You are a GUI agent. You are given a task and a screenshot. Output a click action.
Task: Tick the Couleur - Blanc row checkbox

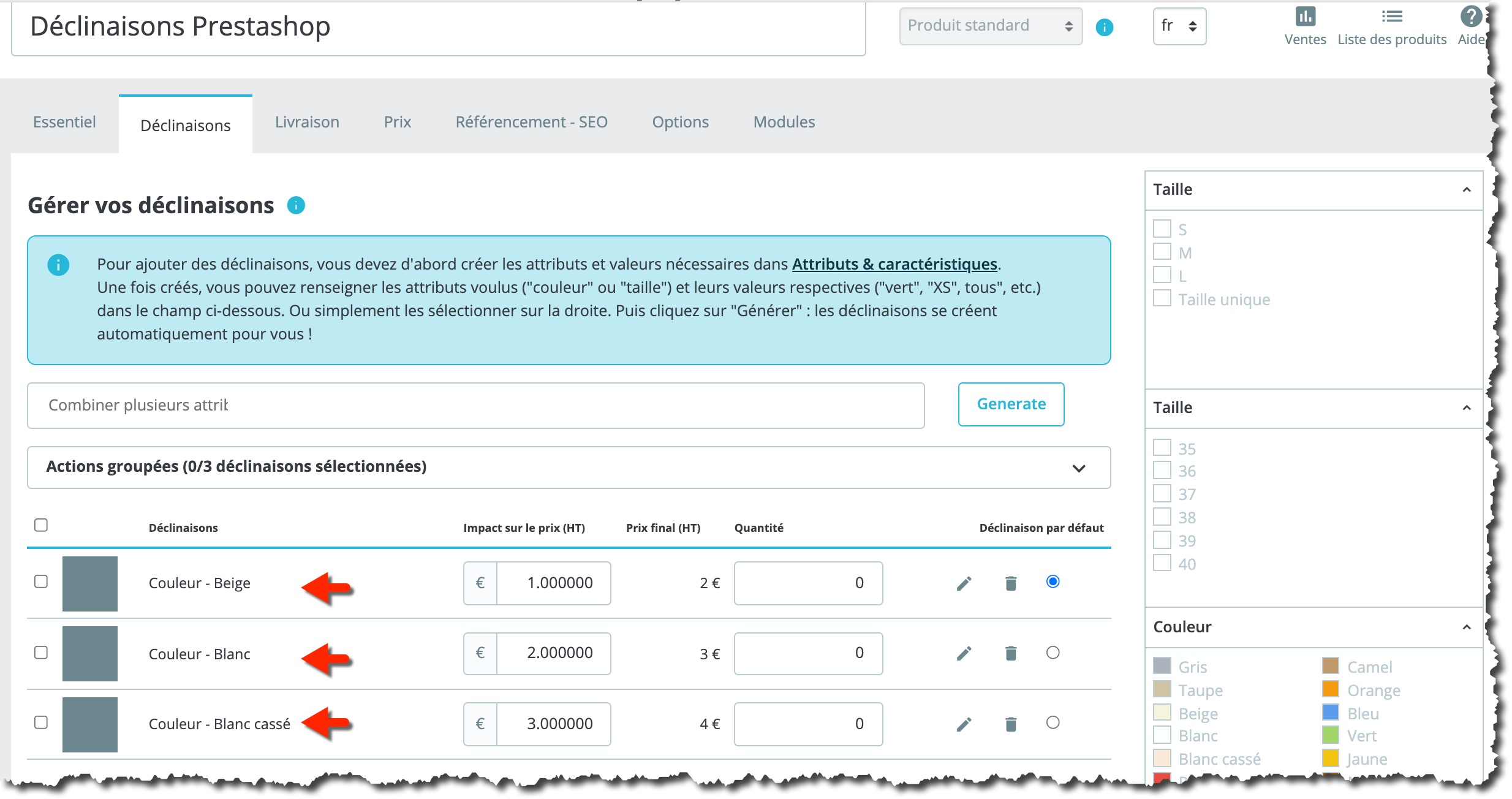pos(41,653)
